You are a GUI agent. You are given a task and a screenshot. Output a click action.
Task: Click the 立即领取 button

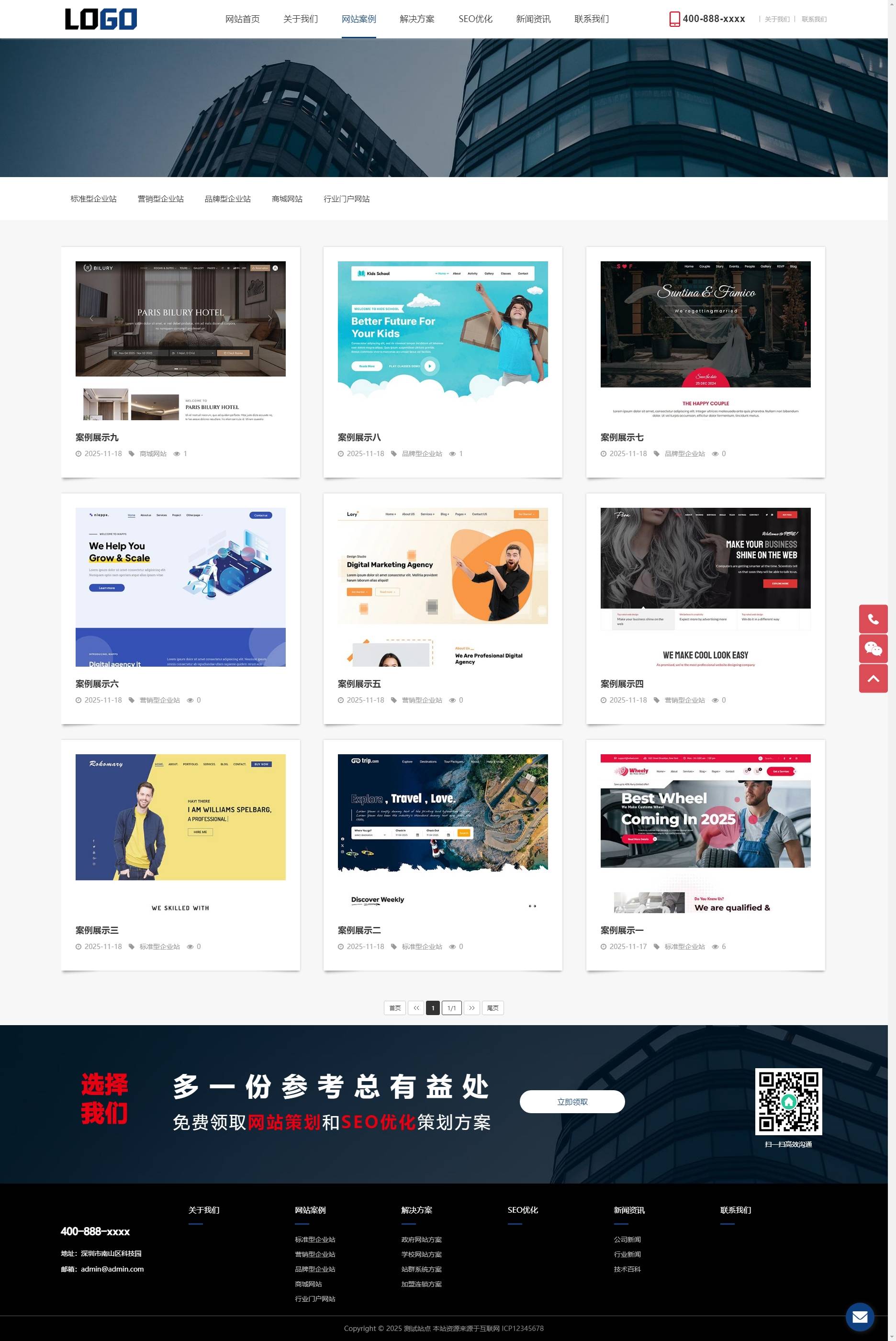coord(571,1102)
